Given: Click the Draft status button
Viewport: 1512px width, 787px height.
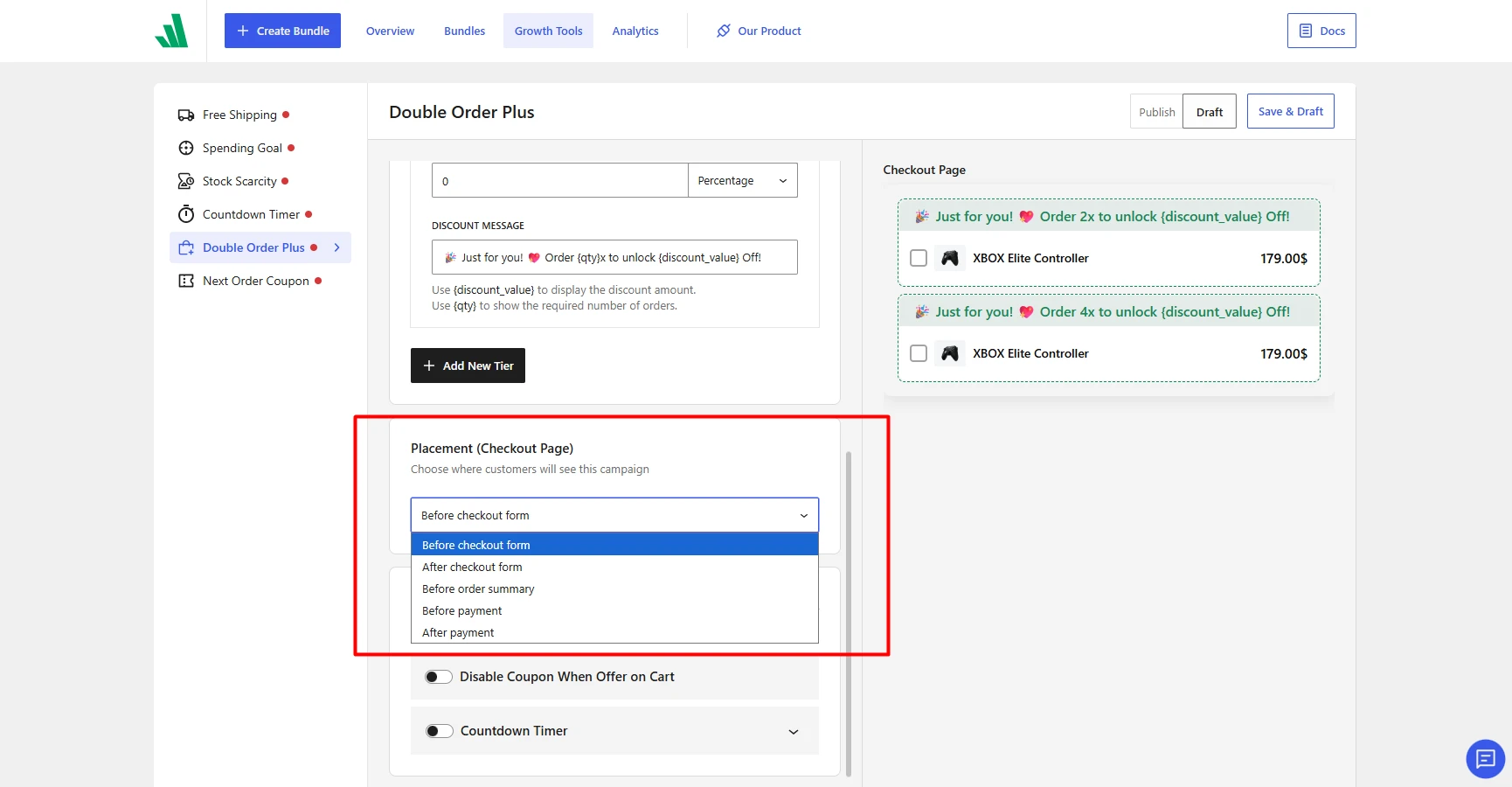Looking at the screenshot, I should coord(1210,112).
